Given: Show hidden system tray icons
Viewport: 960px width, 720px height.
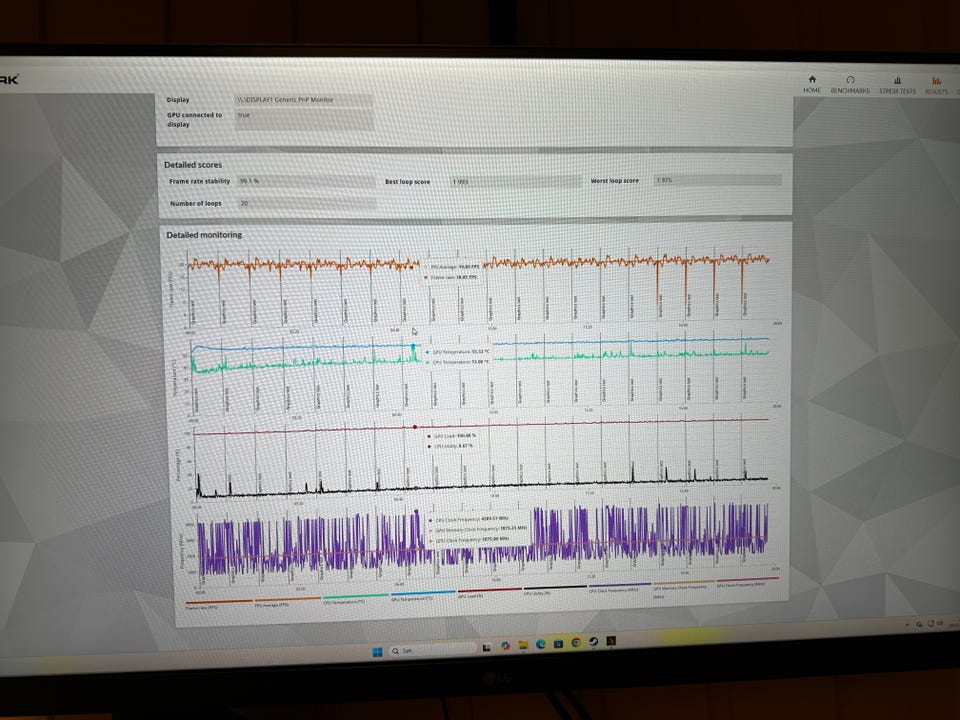Looking at the screenshot, I should pos(907,625).
